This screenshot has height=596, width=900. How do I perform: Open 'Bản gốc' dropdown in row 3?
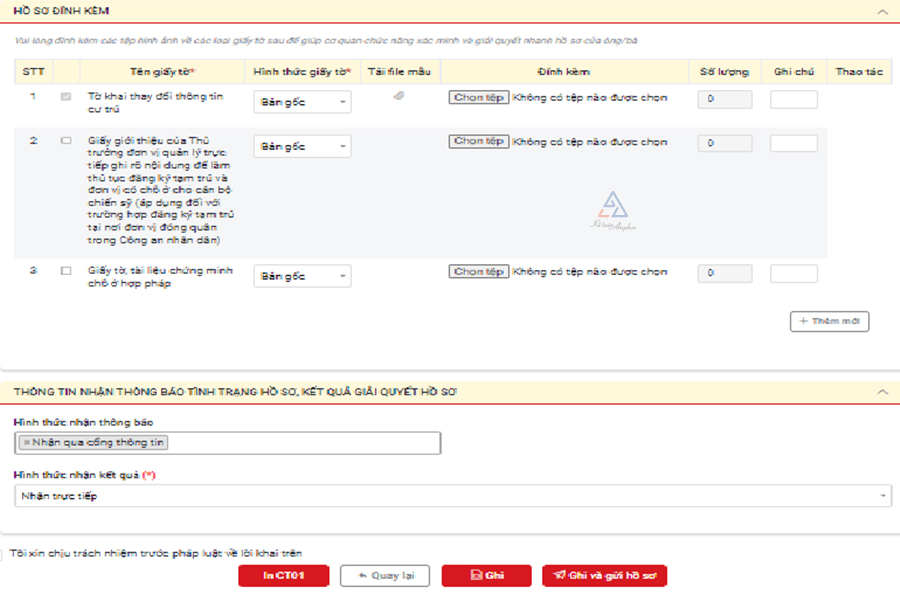coord(302,277)
